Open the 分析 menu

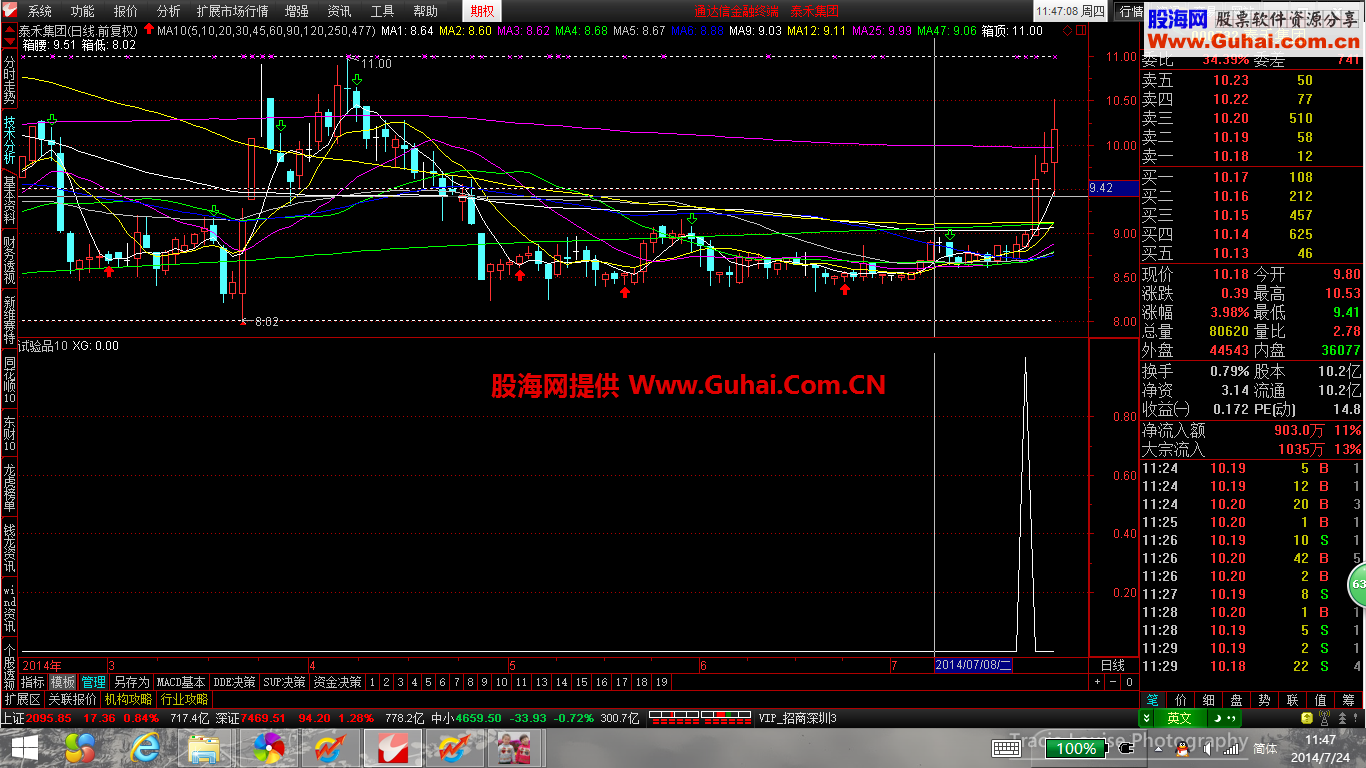coord(169,12)
